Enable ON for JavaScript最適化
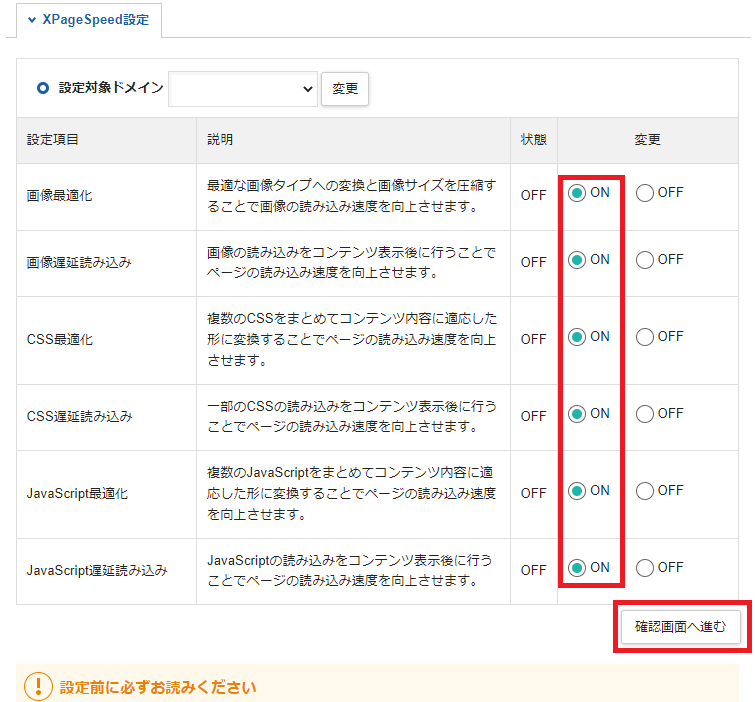This screenshot has height=702, width=755. coord(576,491)
